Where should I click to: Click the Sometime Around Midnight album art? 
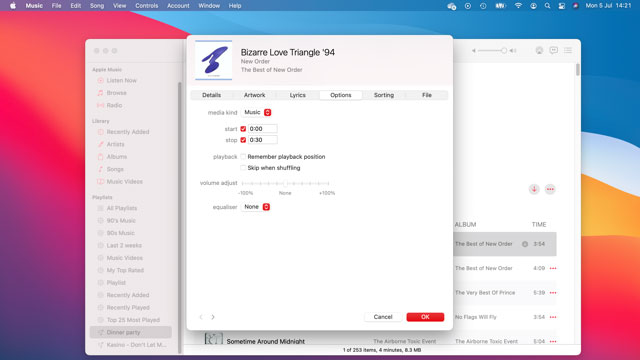tap(213, 339)
